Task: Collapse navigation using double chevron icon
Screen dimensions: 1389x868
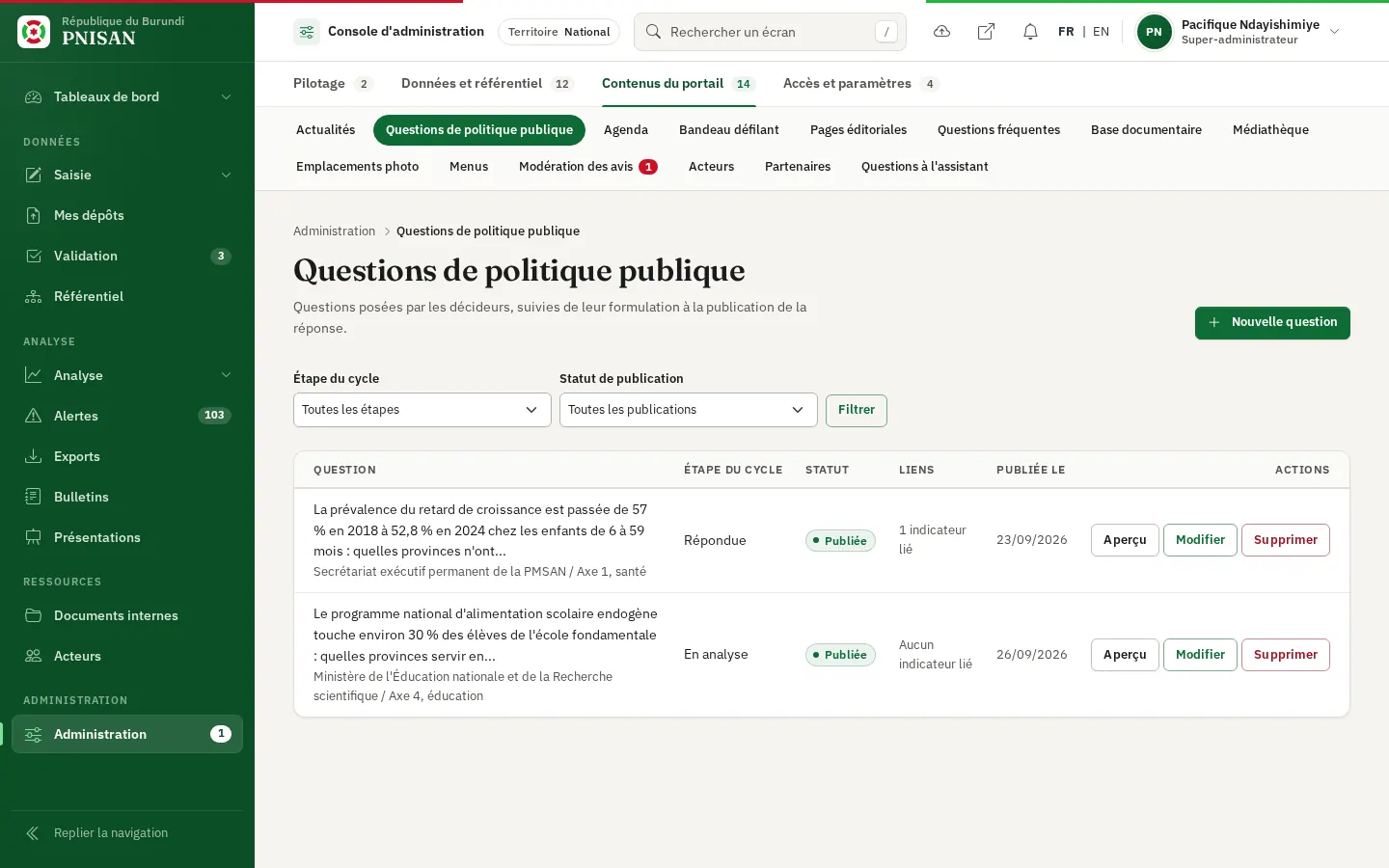Action: coord(33,833)
